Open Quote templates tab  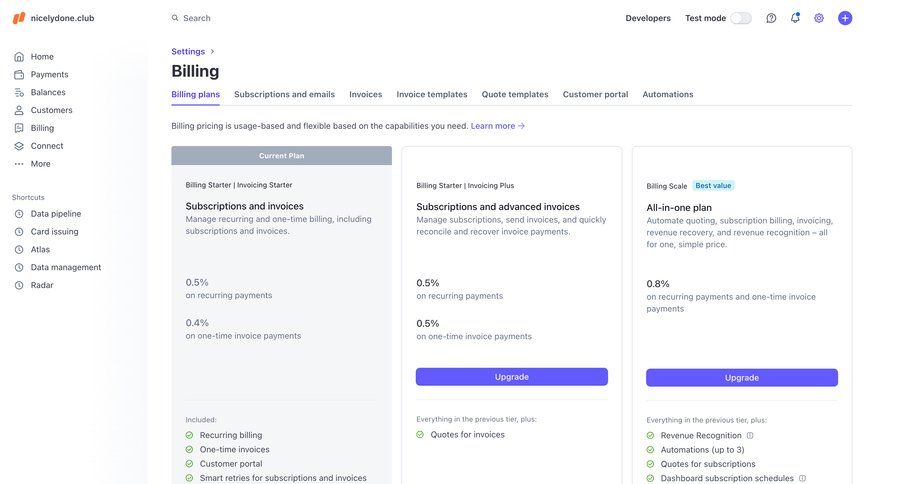coord(515,94)
